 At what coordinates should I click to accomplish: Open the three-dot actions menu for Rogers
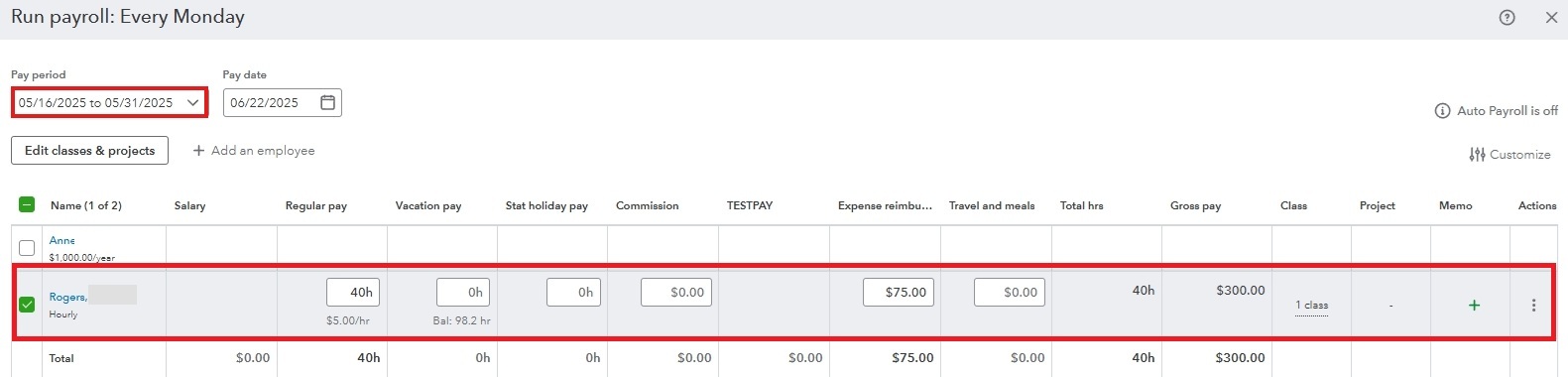click(x=1533, y=305)
